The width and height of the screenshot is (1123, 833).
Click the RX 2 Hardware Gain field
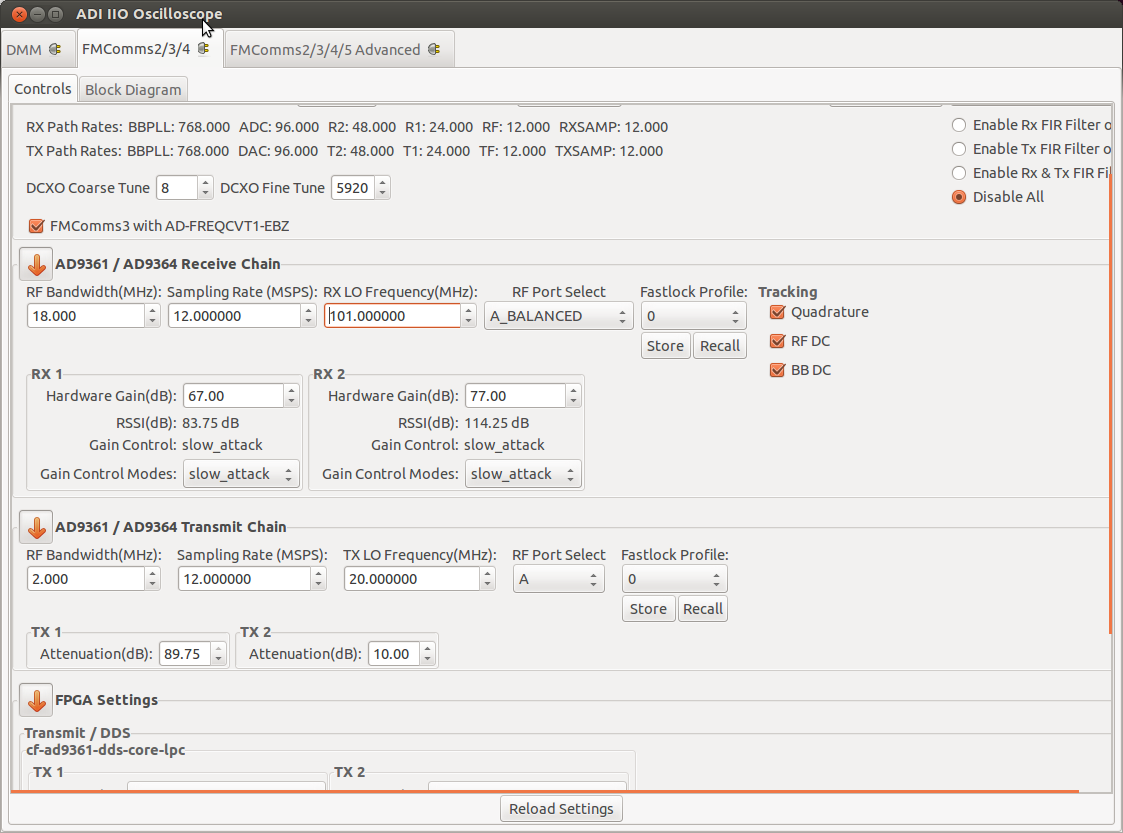(516, 395)
